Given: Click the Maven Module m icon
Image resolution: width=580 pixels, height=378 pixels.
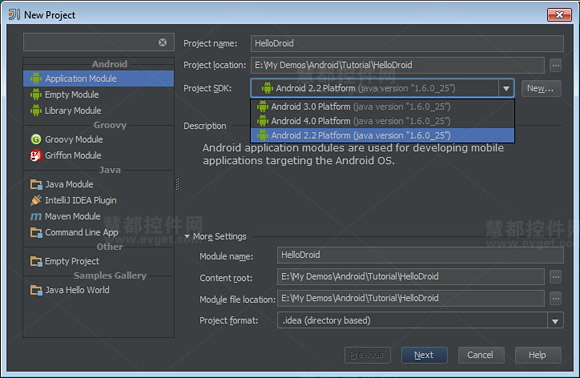Looking at the screenshot, I should pos(36,216).
